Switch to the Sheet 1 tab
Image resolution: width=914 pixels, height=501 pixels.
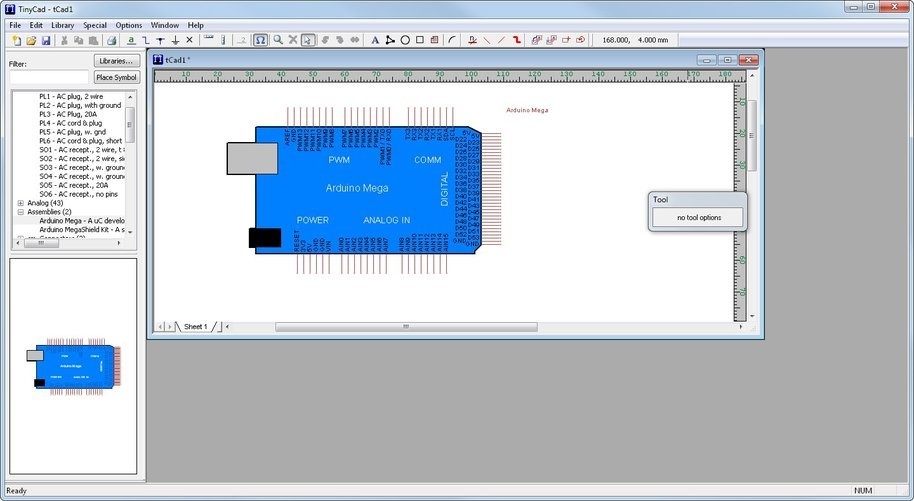tap(195, 327)
